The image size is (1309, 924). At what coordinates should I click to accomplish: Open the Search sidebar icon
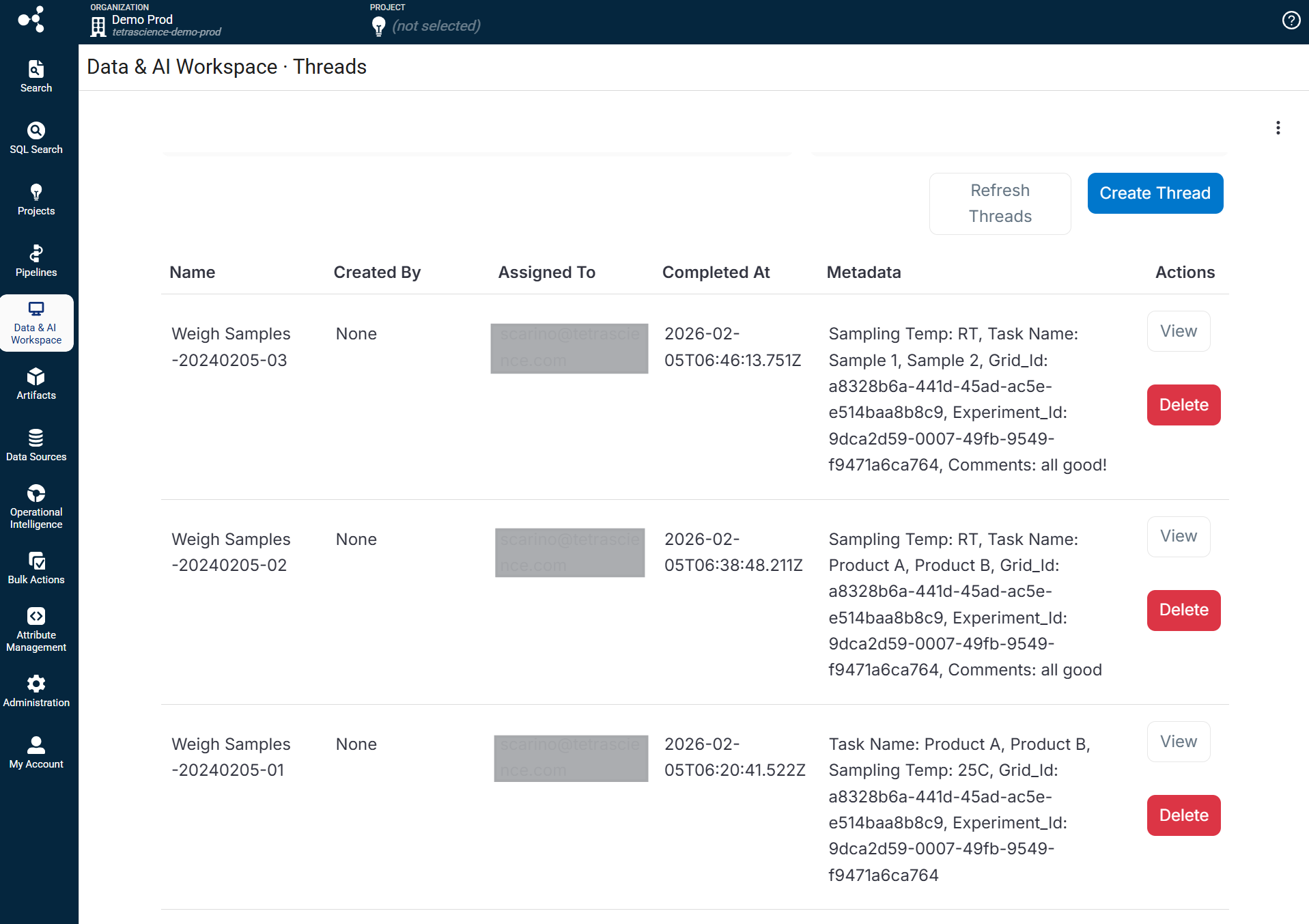point(36,76)
